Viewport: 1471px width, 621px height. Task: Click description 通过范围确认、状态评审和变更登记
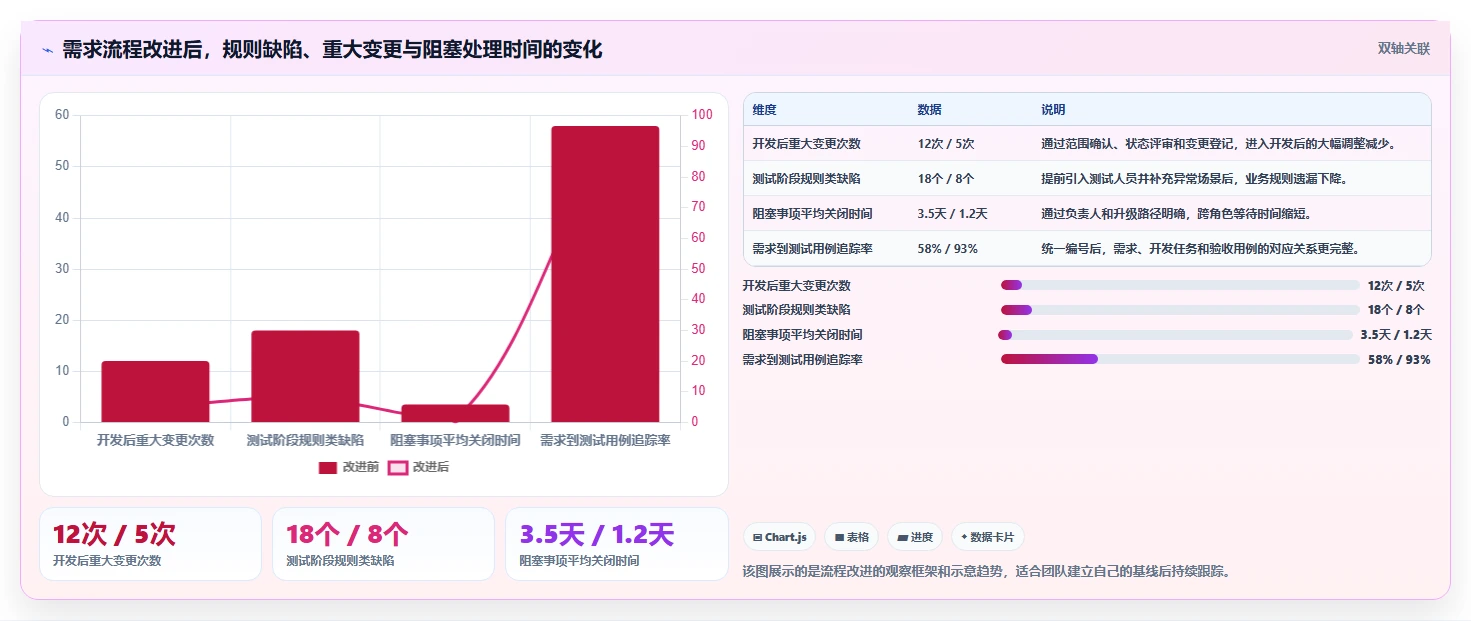(x=1218, y=144)
